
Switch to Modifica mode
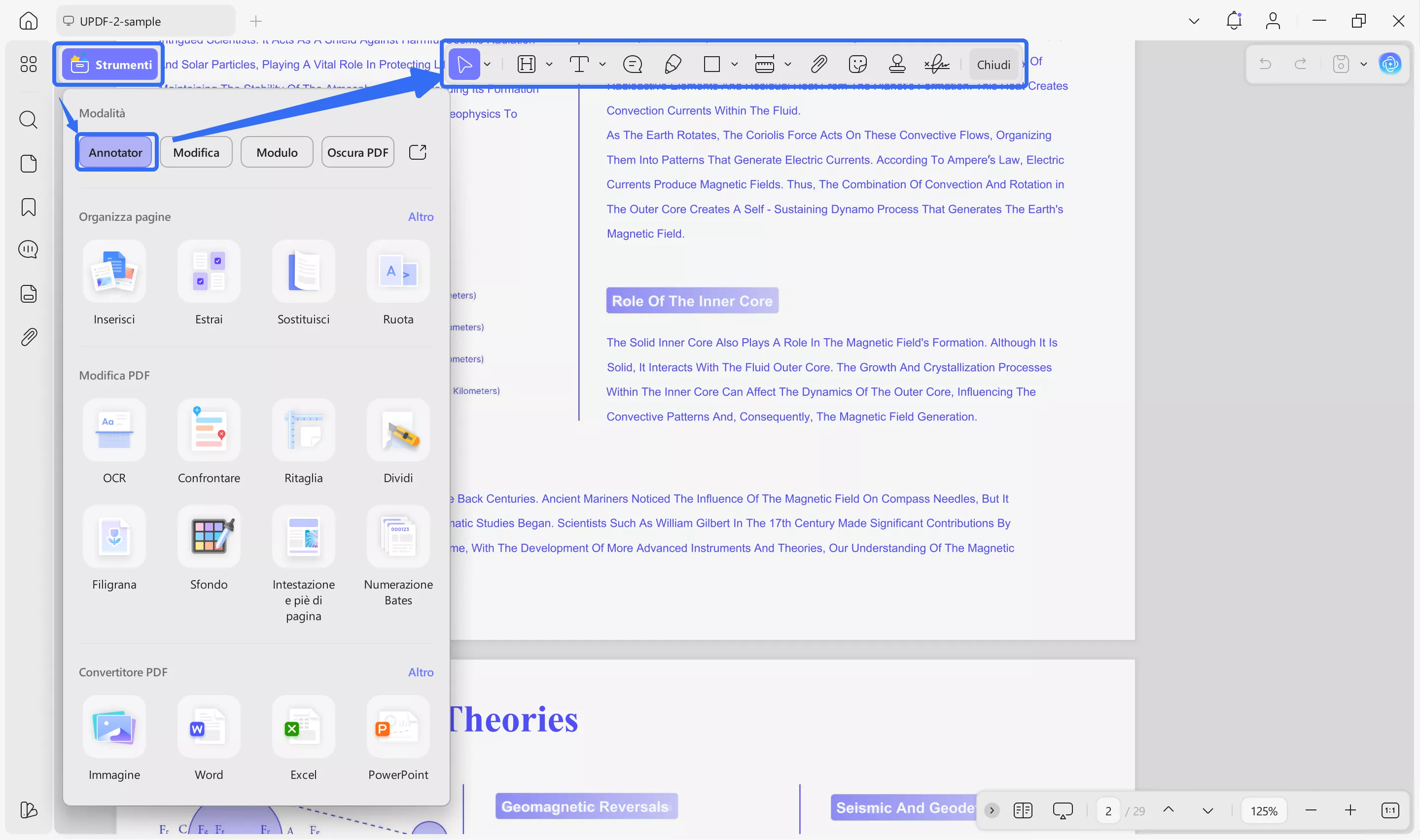[196, 152]
